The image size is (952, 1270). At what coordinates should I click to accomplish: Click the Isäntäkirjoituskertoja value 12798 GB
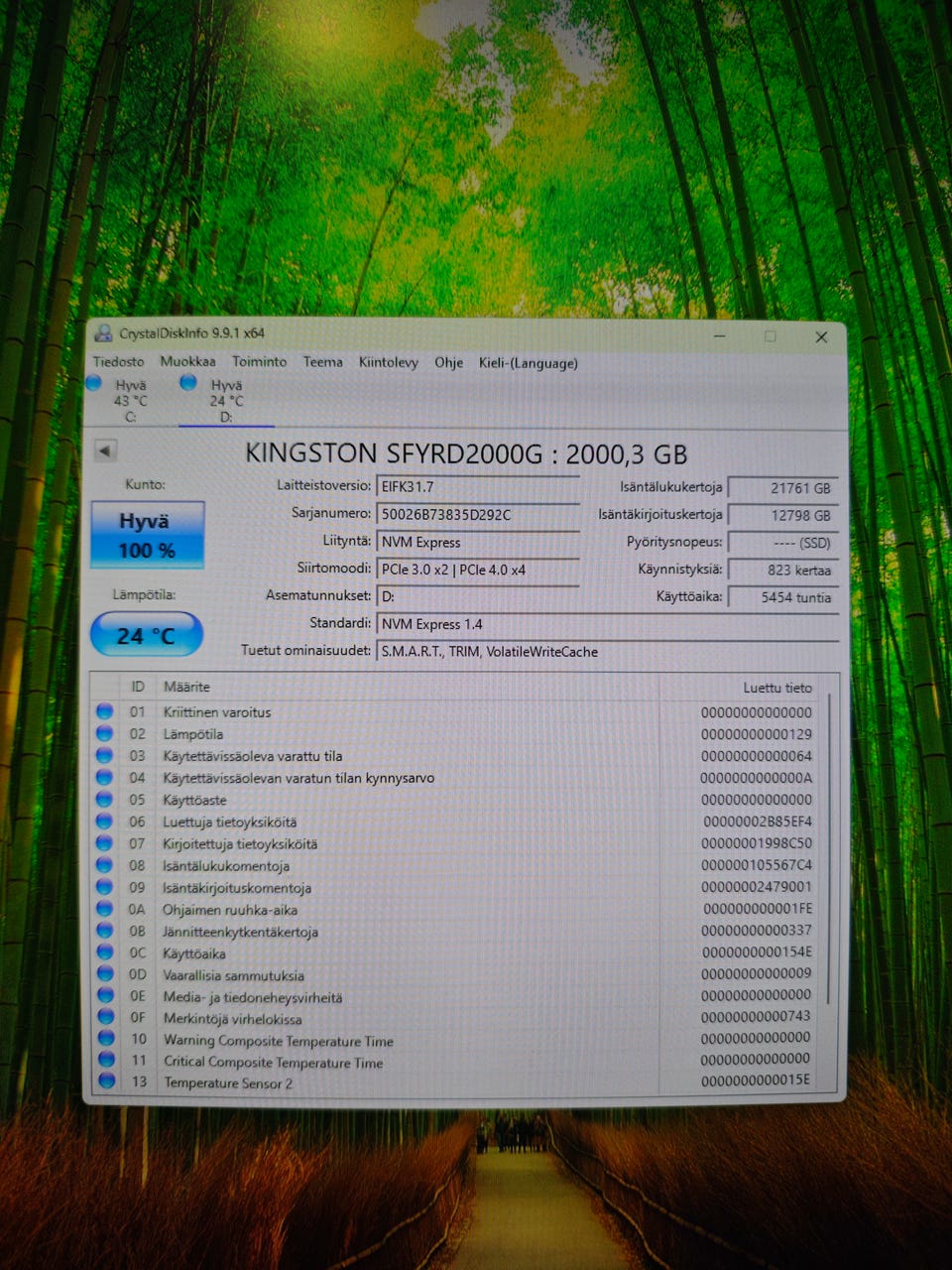click(x=782, y=516)
